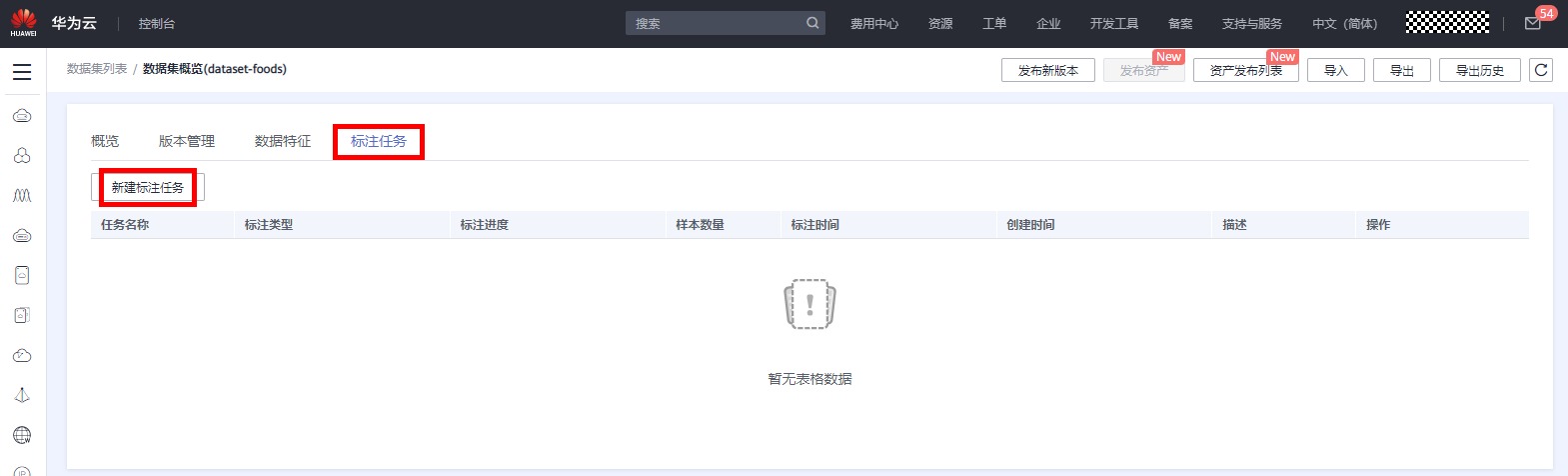
Task: Open the 中文 (简体) language dropdown
Action: pyautogui.click(x=1344, y=23)
